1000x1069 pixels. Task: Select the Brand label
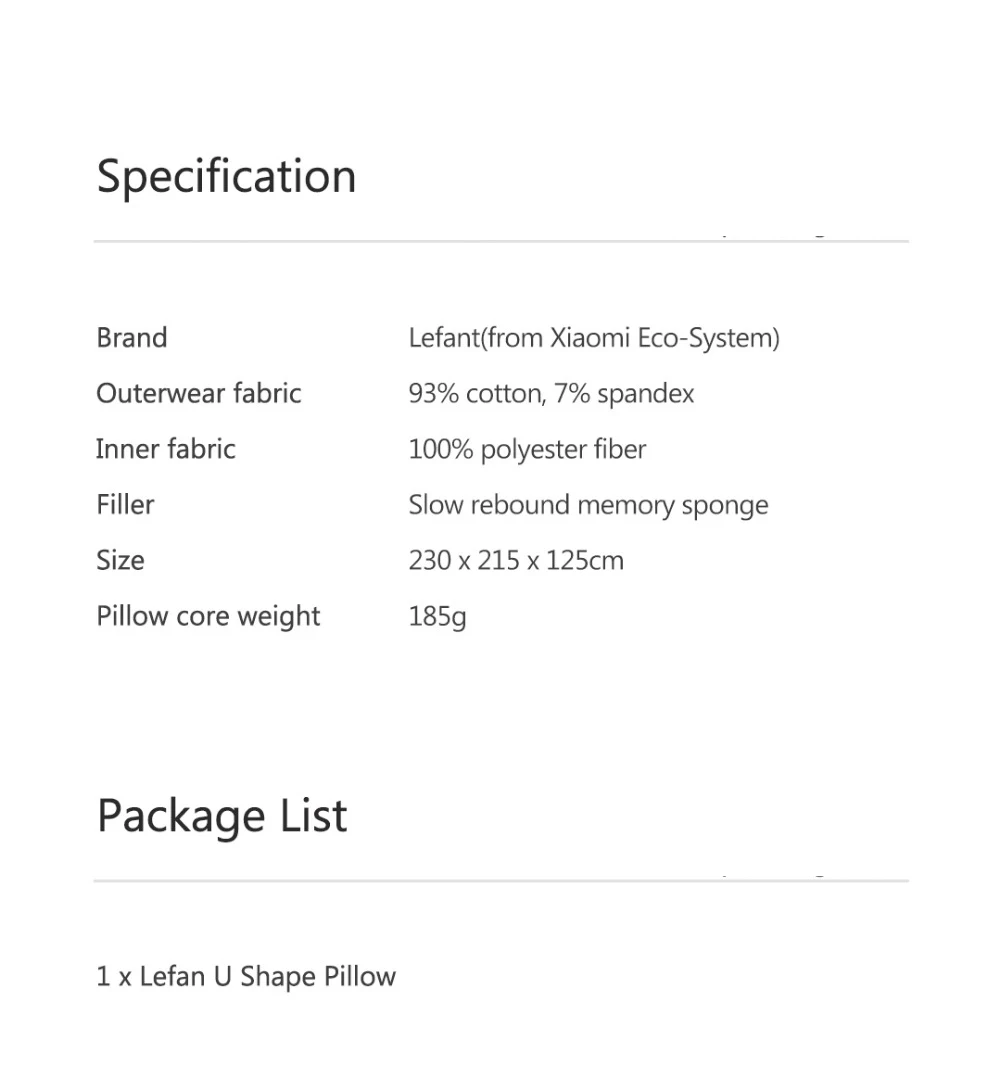coord(132,337)
